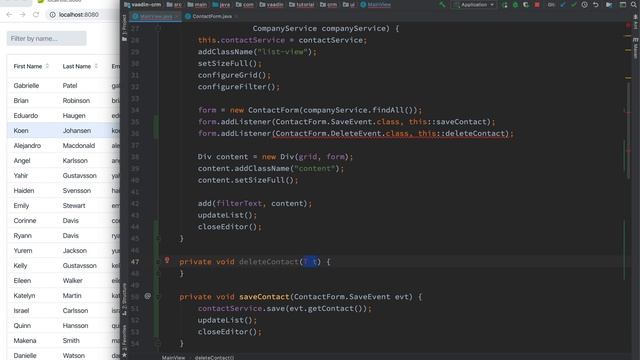
Task: Select the Eduardo Haugen row
Action: click(63, 116)
